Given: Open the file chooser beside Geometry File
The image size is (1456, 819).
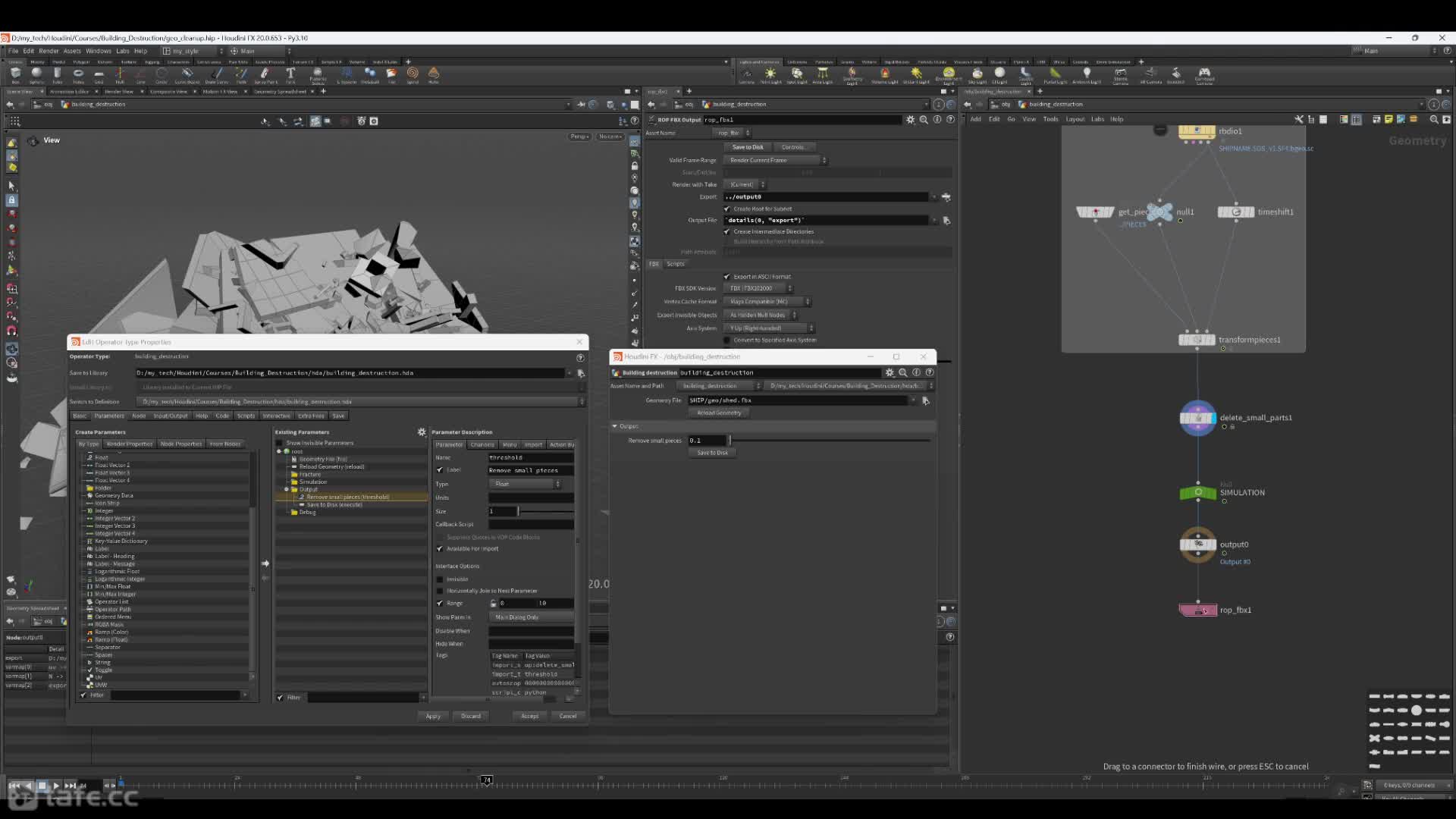Looking at the screenshot, I should point(926,400).
